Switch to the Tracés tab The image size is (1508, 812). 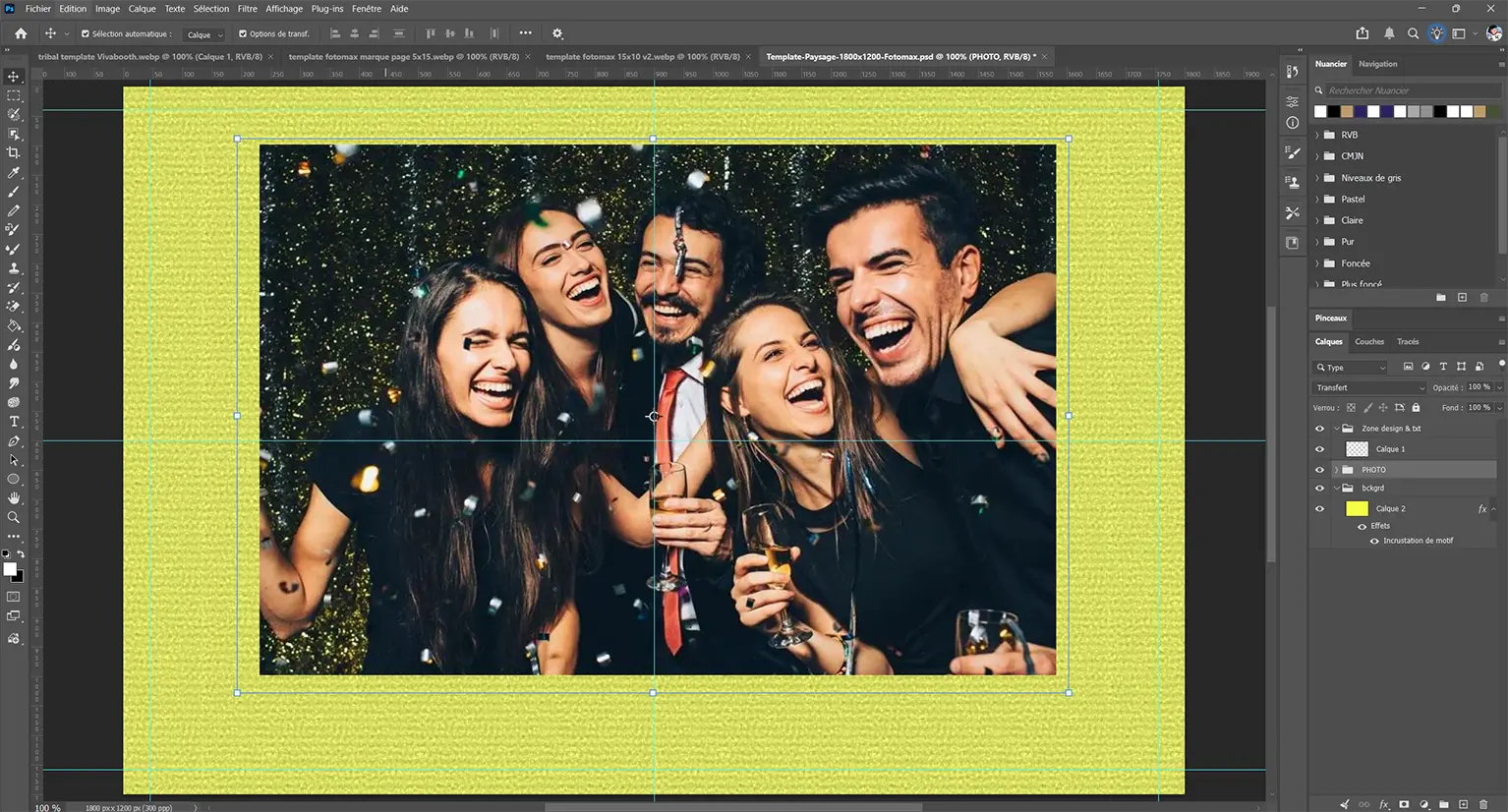tap(1408, 342)
